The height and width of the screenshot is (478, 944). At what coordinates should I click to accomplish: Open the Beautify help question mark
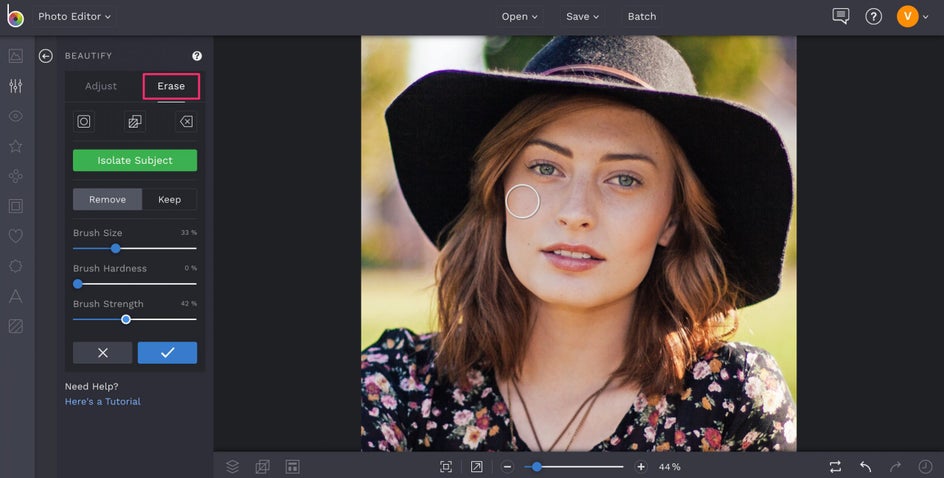coord(197,56)
